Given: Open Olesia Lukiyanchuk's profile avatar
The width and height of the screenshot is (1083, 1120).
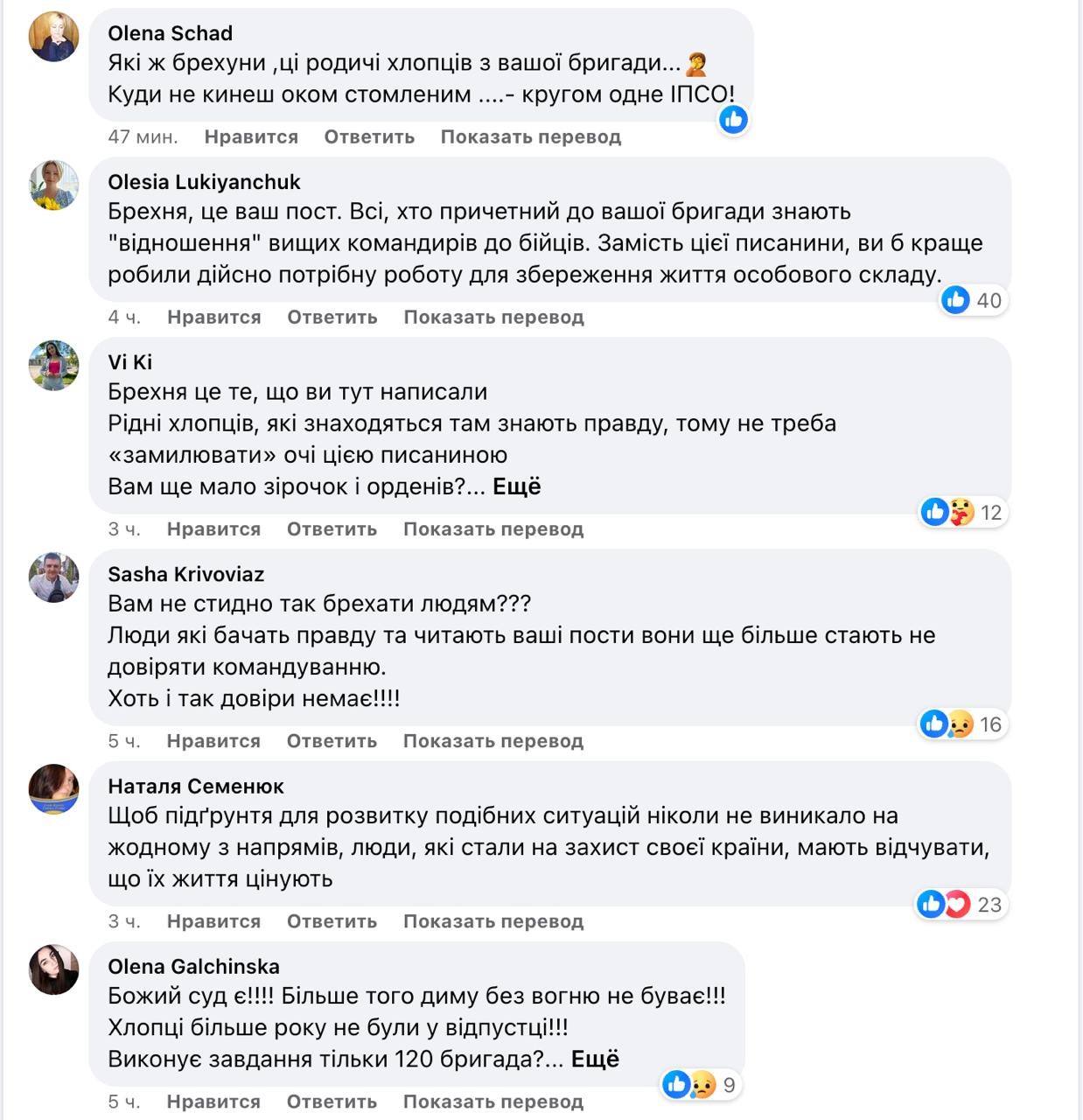Looking at the screenshot, I should [x=54, y=185].
